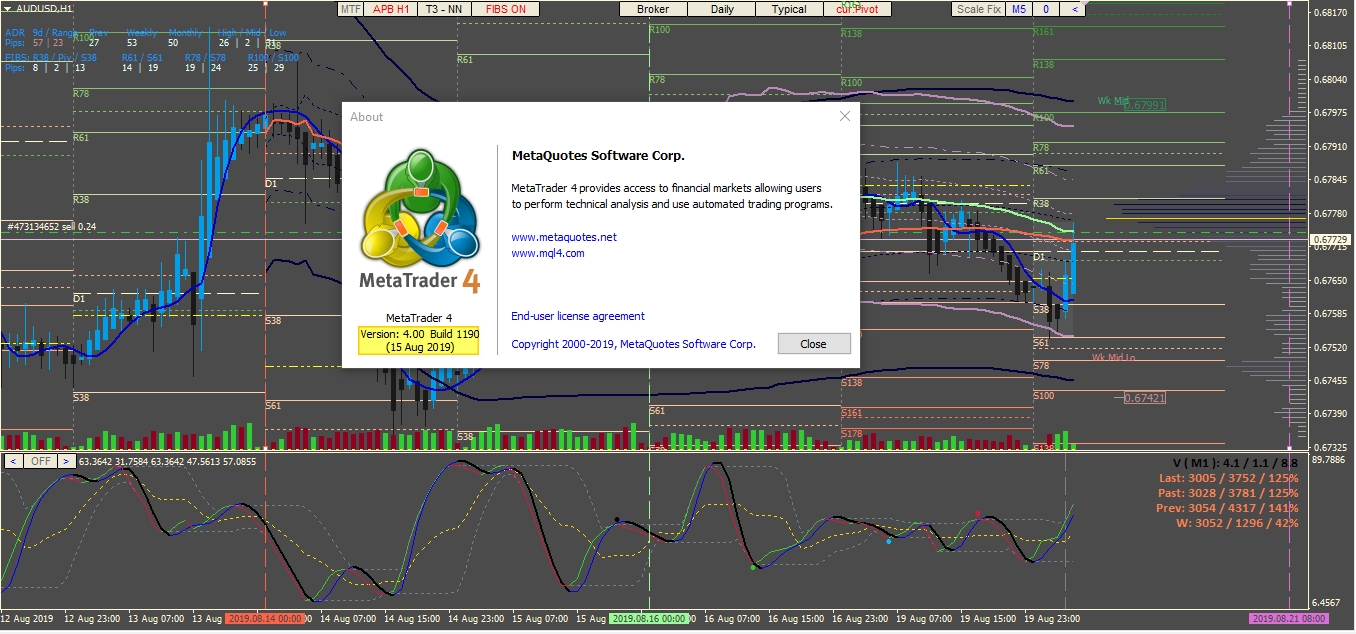The width and height of the screenshot is (1356, 634).
Task: Click the indicator's previous < arrow
Action: [14, 461]
